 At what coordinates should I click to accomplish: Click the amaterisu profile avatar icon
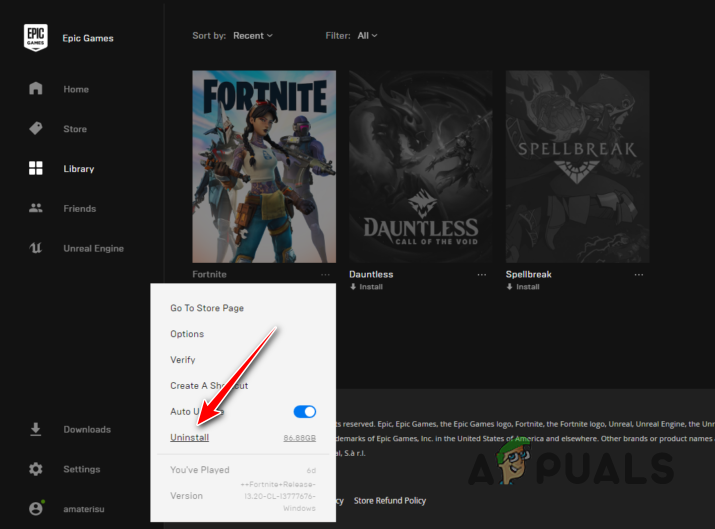coord(36,508)
